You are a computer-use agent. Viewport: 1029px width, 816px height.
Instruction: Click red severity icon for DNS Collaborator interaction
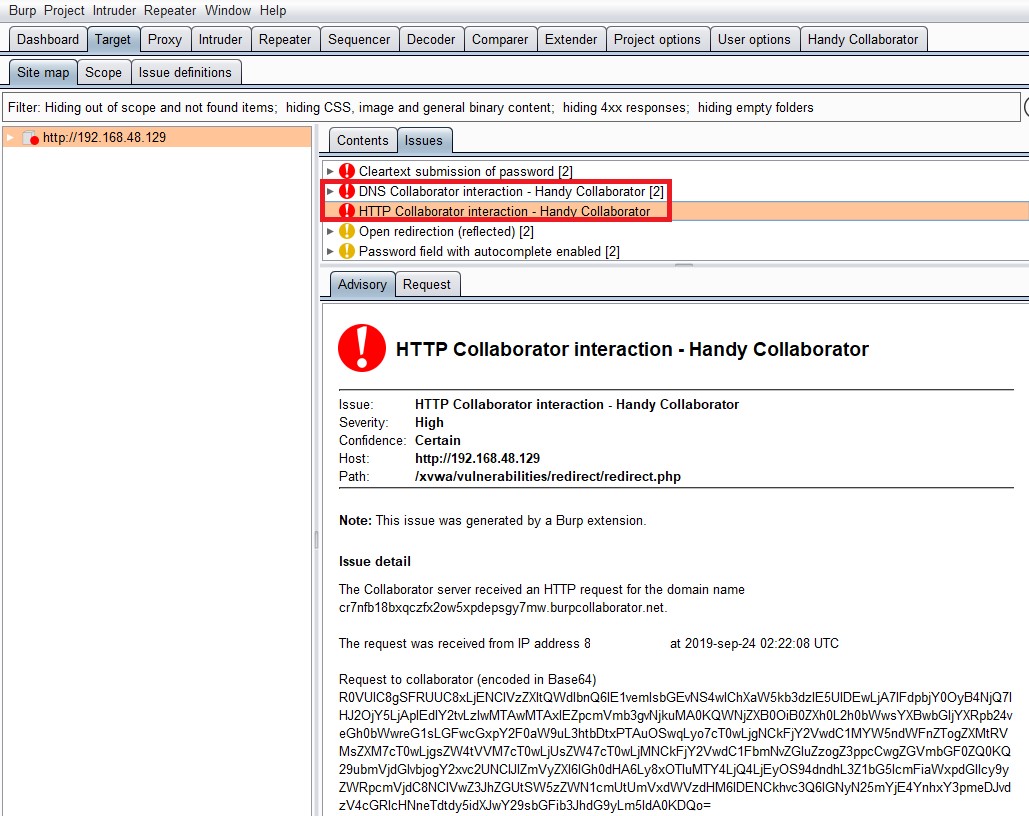[x=346, y=191]
